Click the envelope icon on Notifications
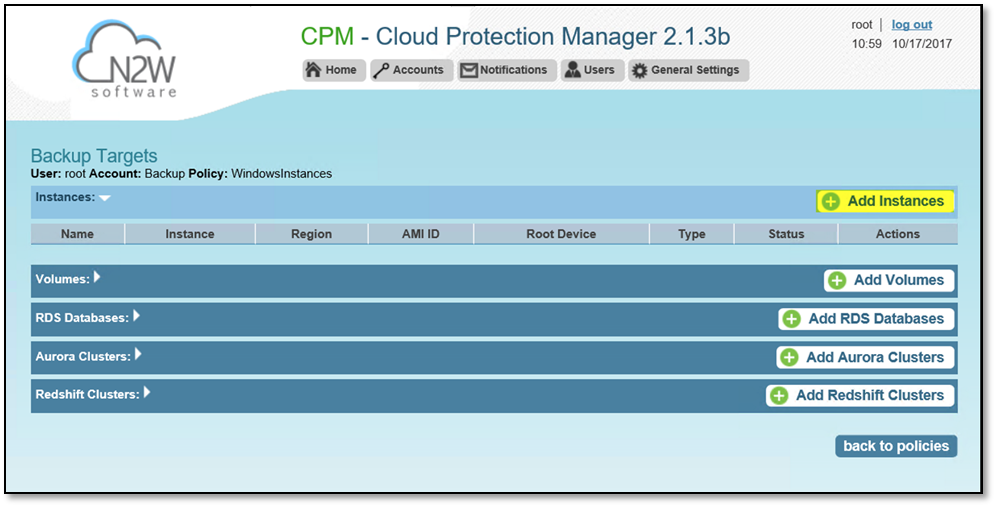The width and height of the screenshot is (996, 507). (469, 71)
